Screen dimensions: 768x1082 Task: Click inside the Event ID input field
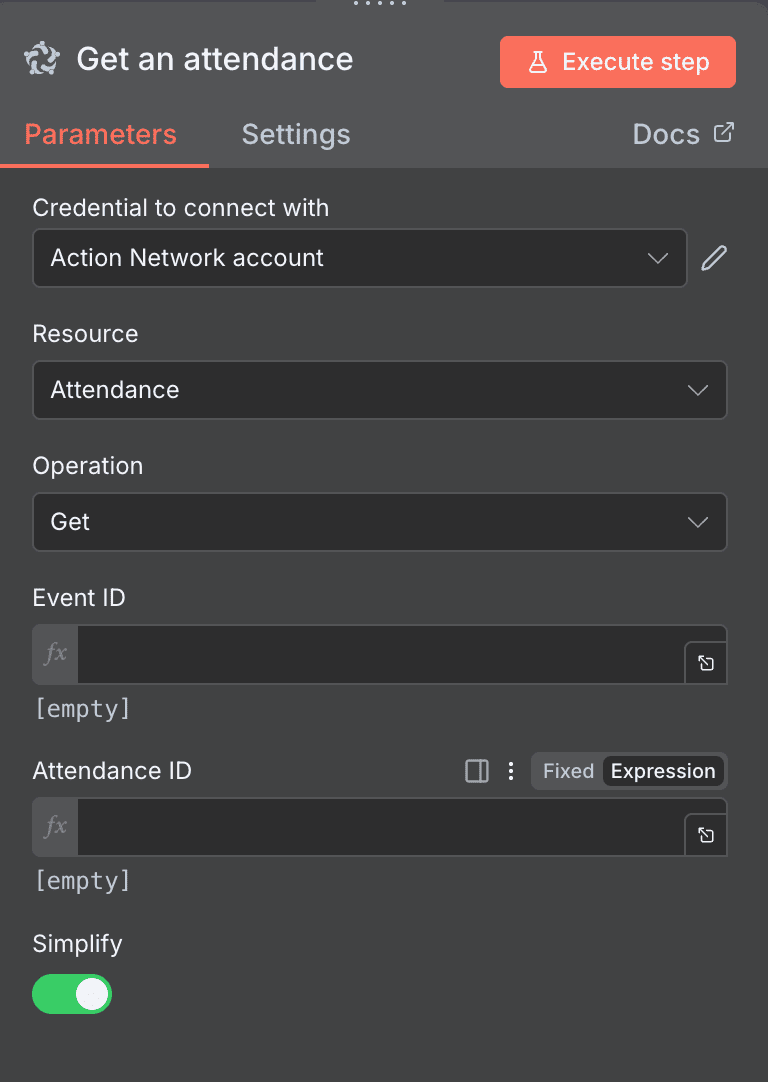pos(380,654)
